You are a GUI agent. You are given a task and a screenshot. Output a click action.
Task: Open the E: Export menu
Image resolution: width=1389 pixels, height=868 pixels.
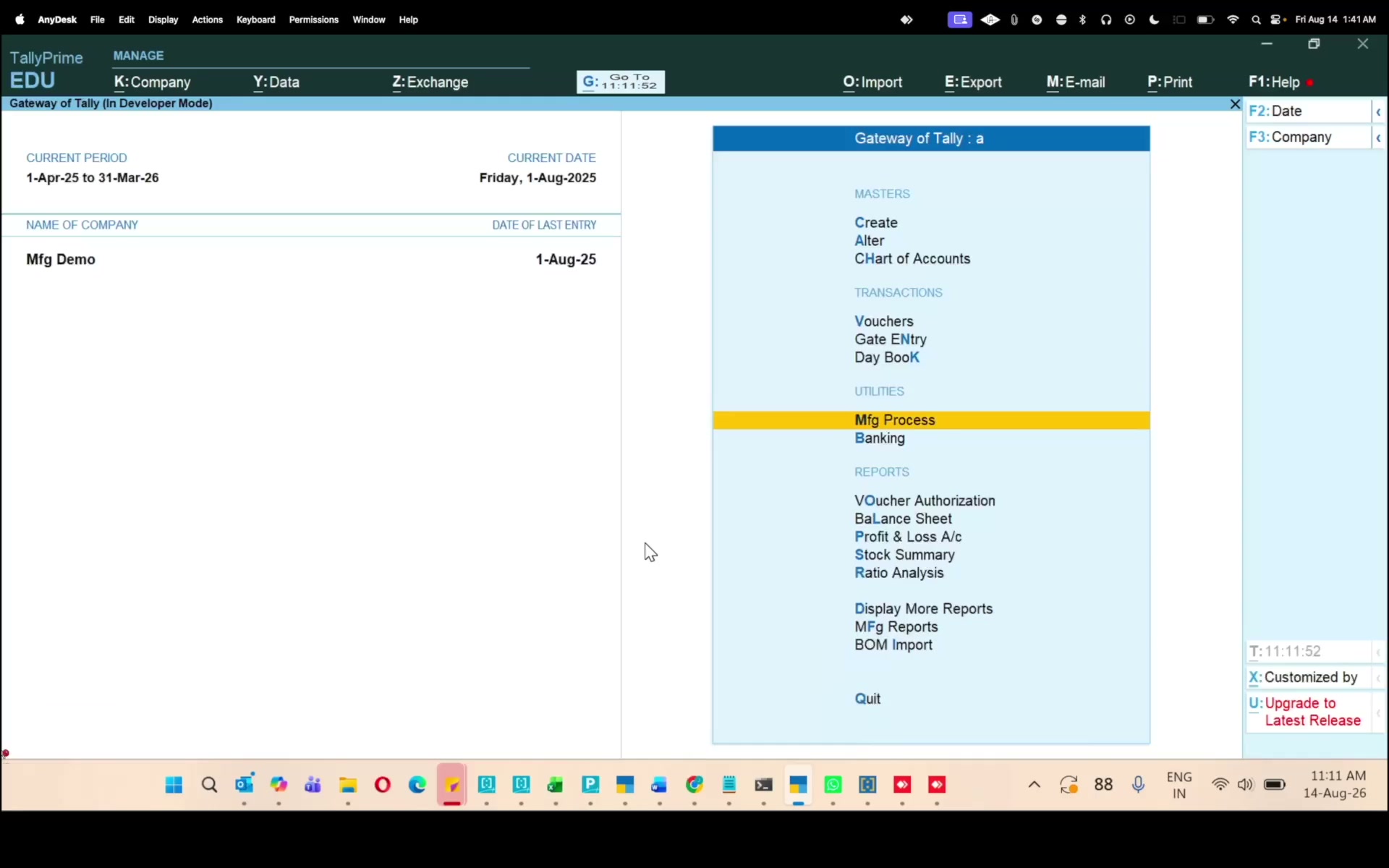point(973,82)
